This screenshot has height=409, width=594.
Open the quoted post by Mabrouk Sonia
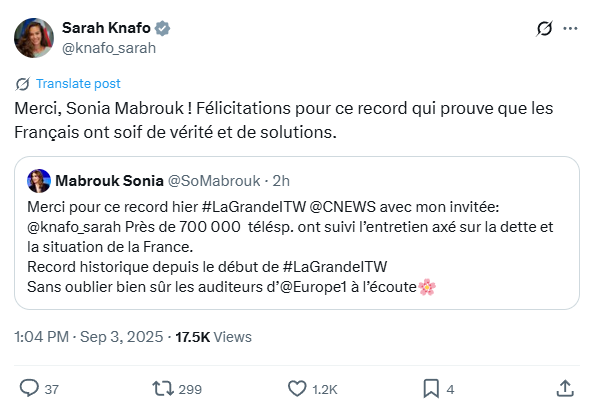(297, 233)
